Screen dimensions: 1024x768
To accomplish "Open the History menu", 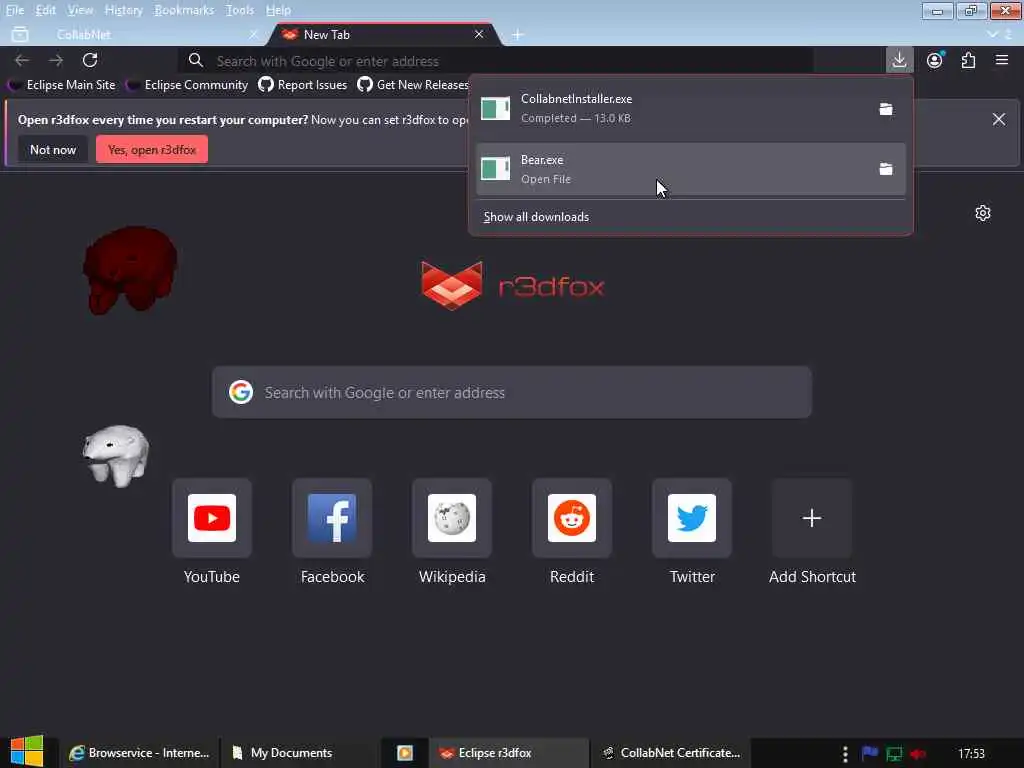I will (x=123, y=10).
